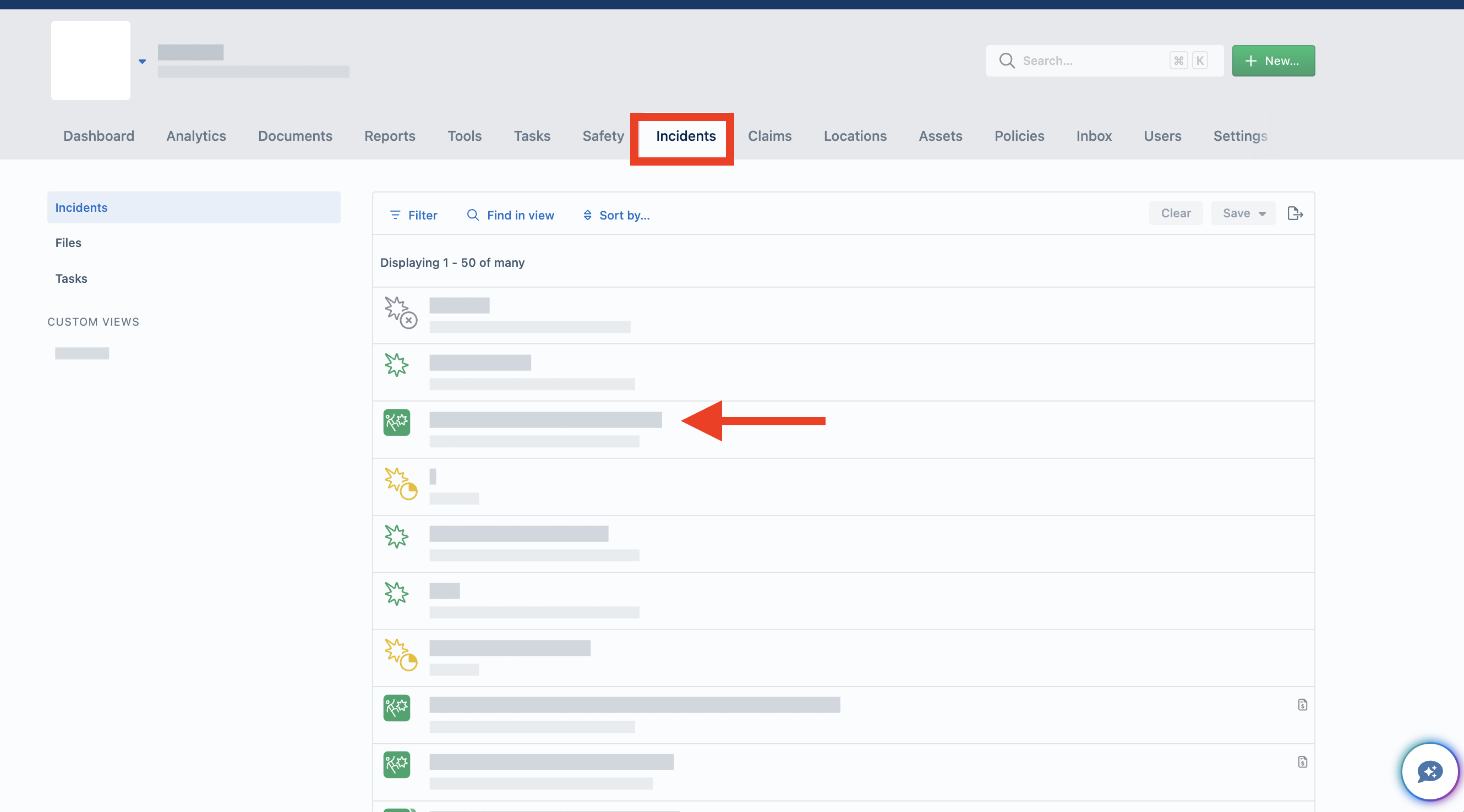1464x812 pixels.
Task: Click the Search input field
Action: [1104, 61]
